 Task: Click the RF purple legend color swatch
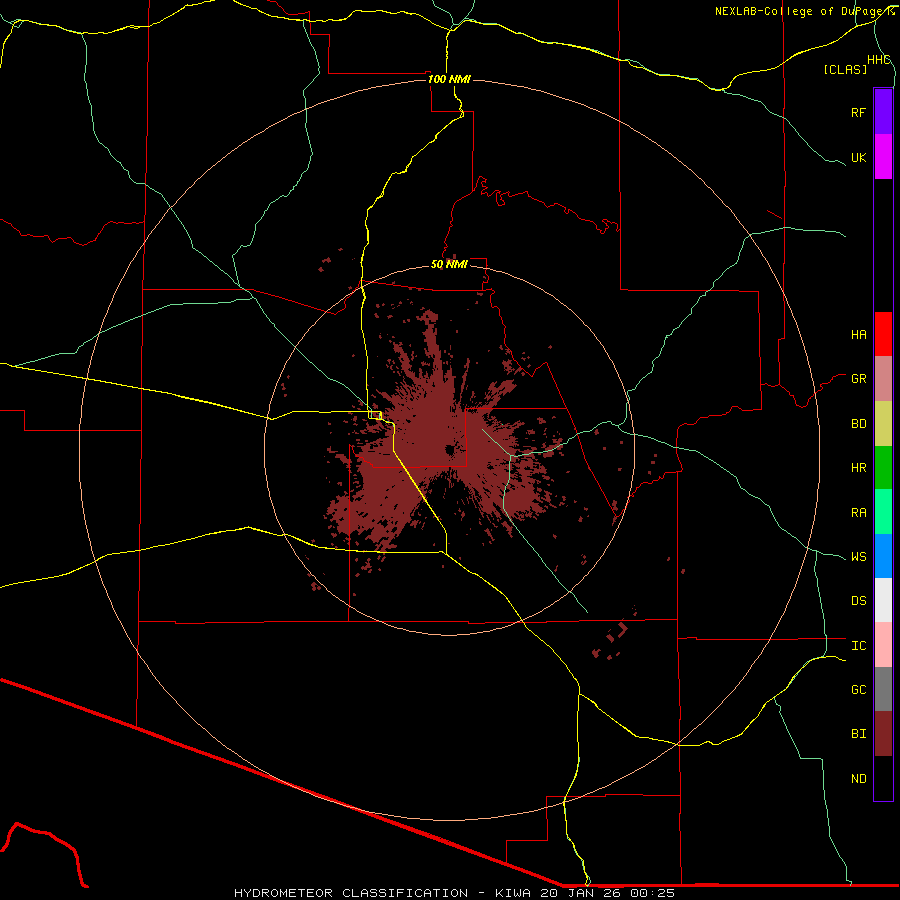883,112
